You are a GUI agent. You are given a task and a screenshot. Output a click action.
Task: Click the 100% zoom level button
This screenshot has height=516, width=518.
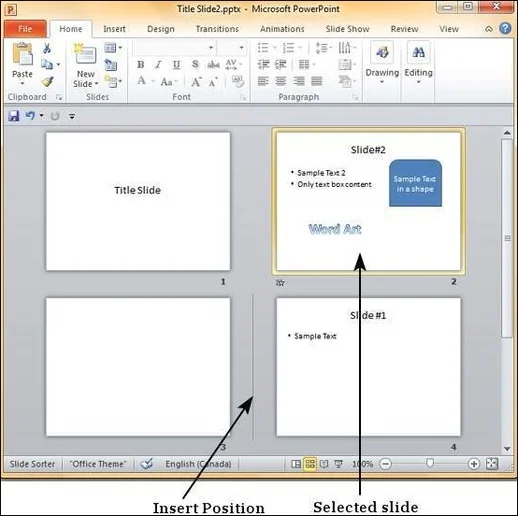pos(362,464)
